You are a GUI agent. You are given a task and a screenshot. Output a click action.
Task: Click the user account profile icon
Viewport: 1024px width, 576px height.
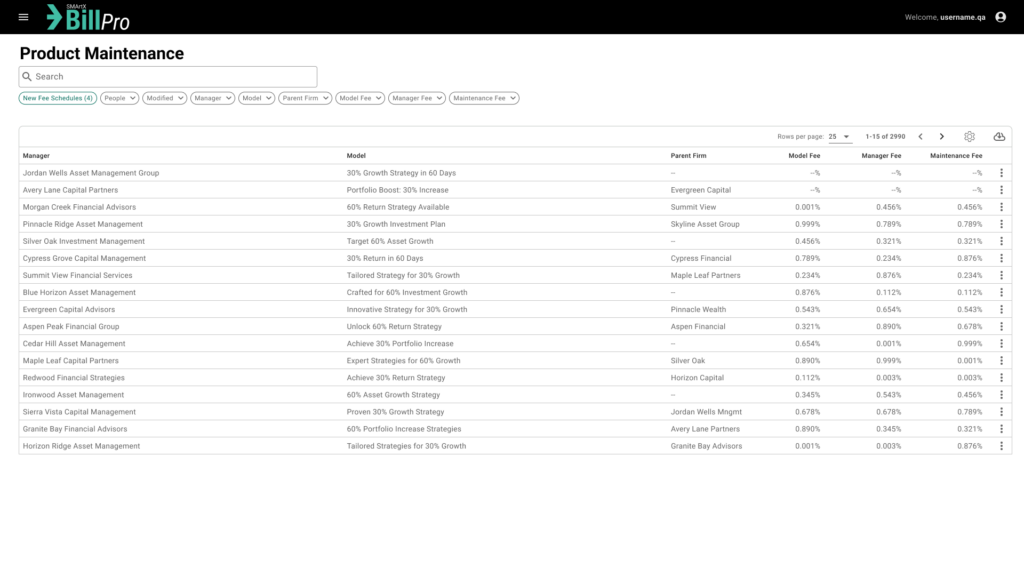pyautogui.click(x=1000, y=17)
